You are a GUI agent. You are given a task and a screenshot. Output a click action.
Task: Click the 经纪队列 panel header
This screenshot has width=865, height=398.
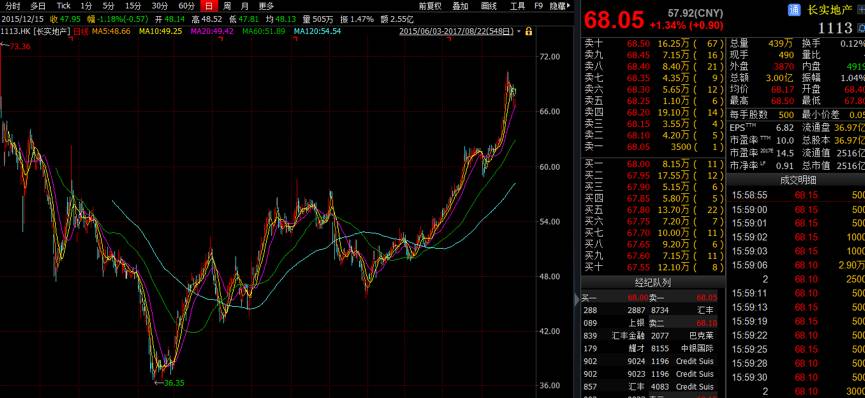[653, 283]
